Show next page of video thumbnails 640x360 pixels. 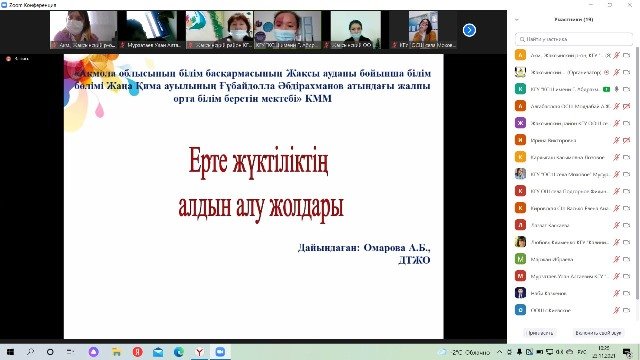tap(469, 30)
